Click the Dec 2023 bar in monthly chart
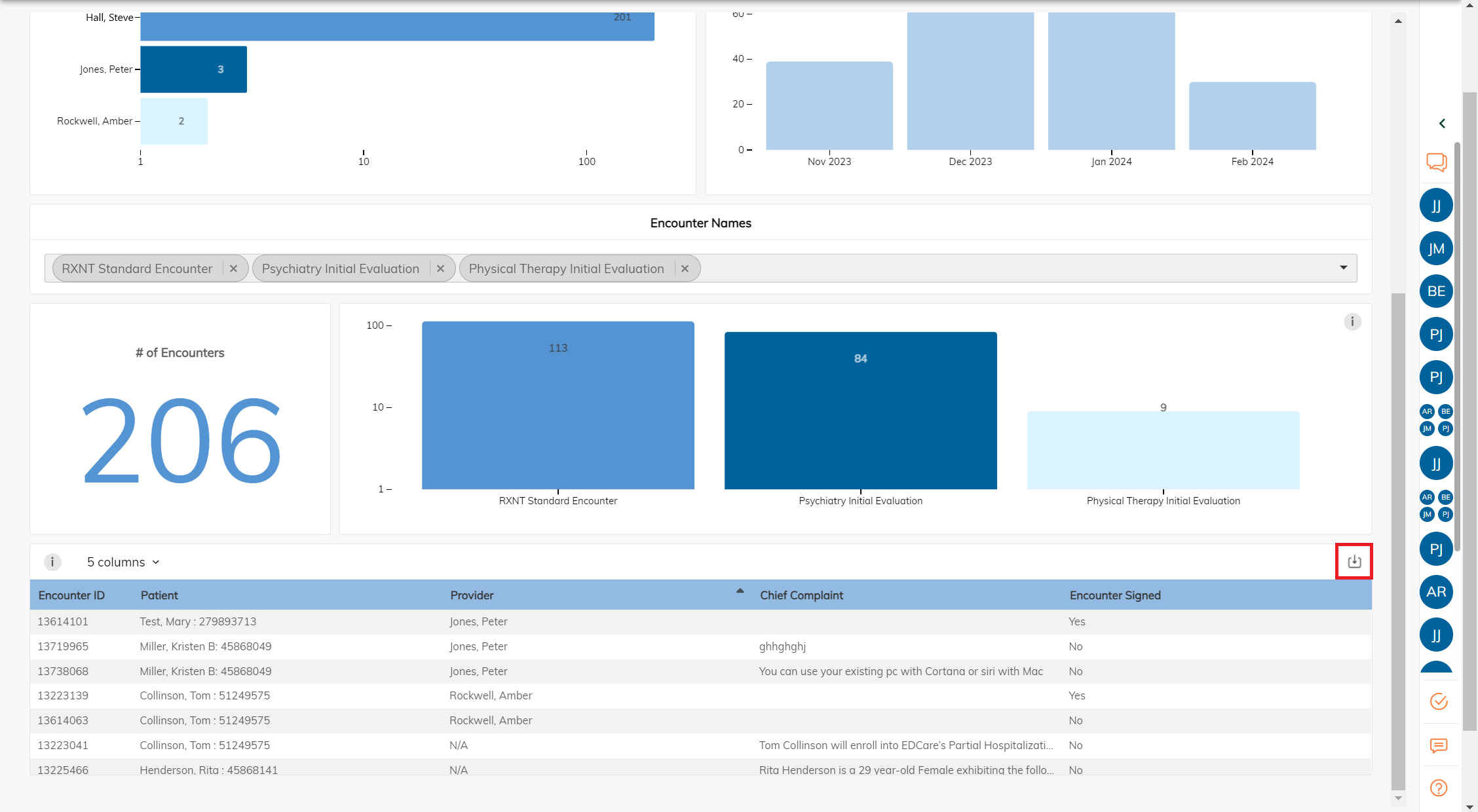This screenshot has height=812, width=1478. [970, 81]
